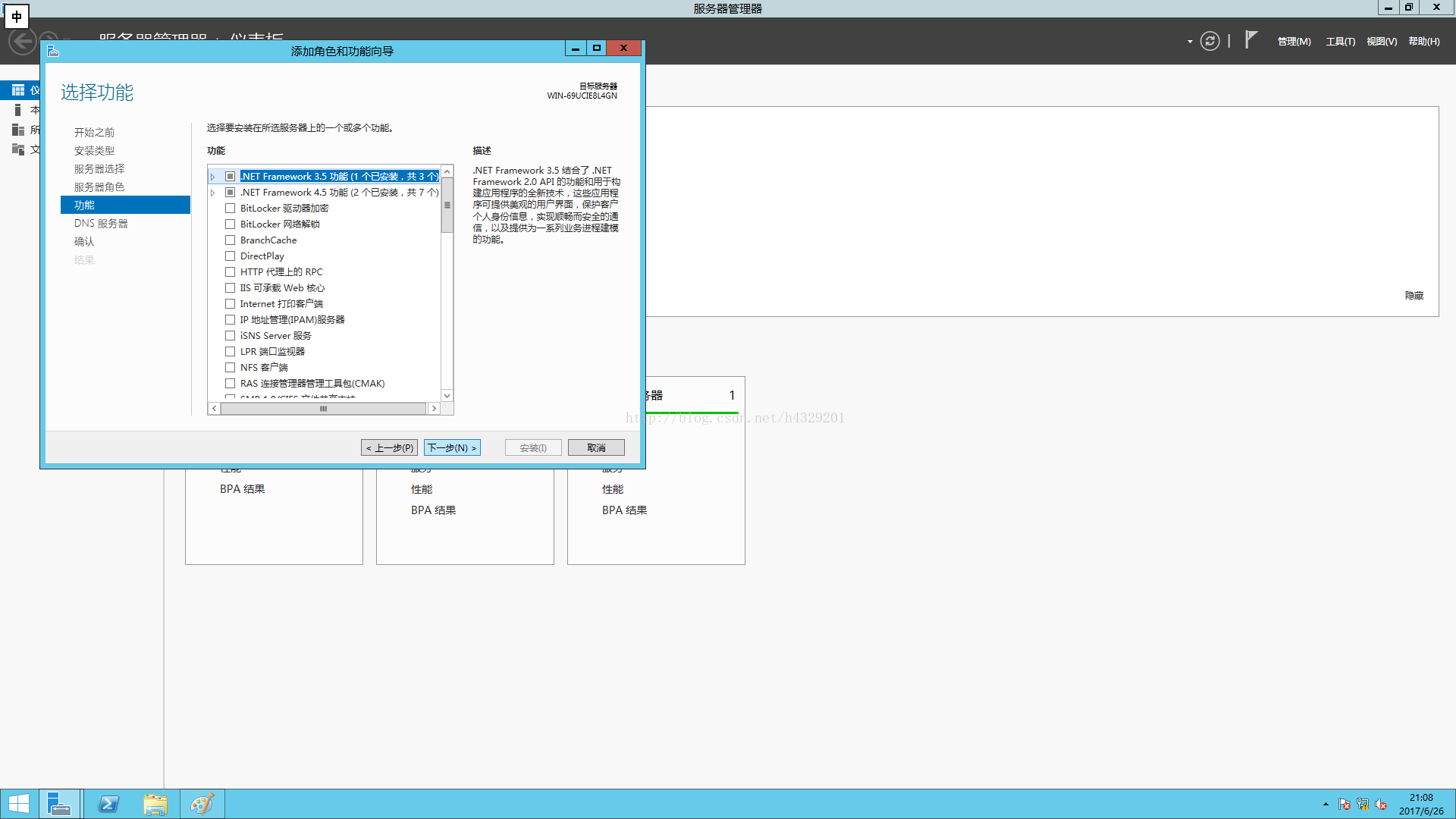Go to 开始之前 wizard step

[x=94, y=133]
